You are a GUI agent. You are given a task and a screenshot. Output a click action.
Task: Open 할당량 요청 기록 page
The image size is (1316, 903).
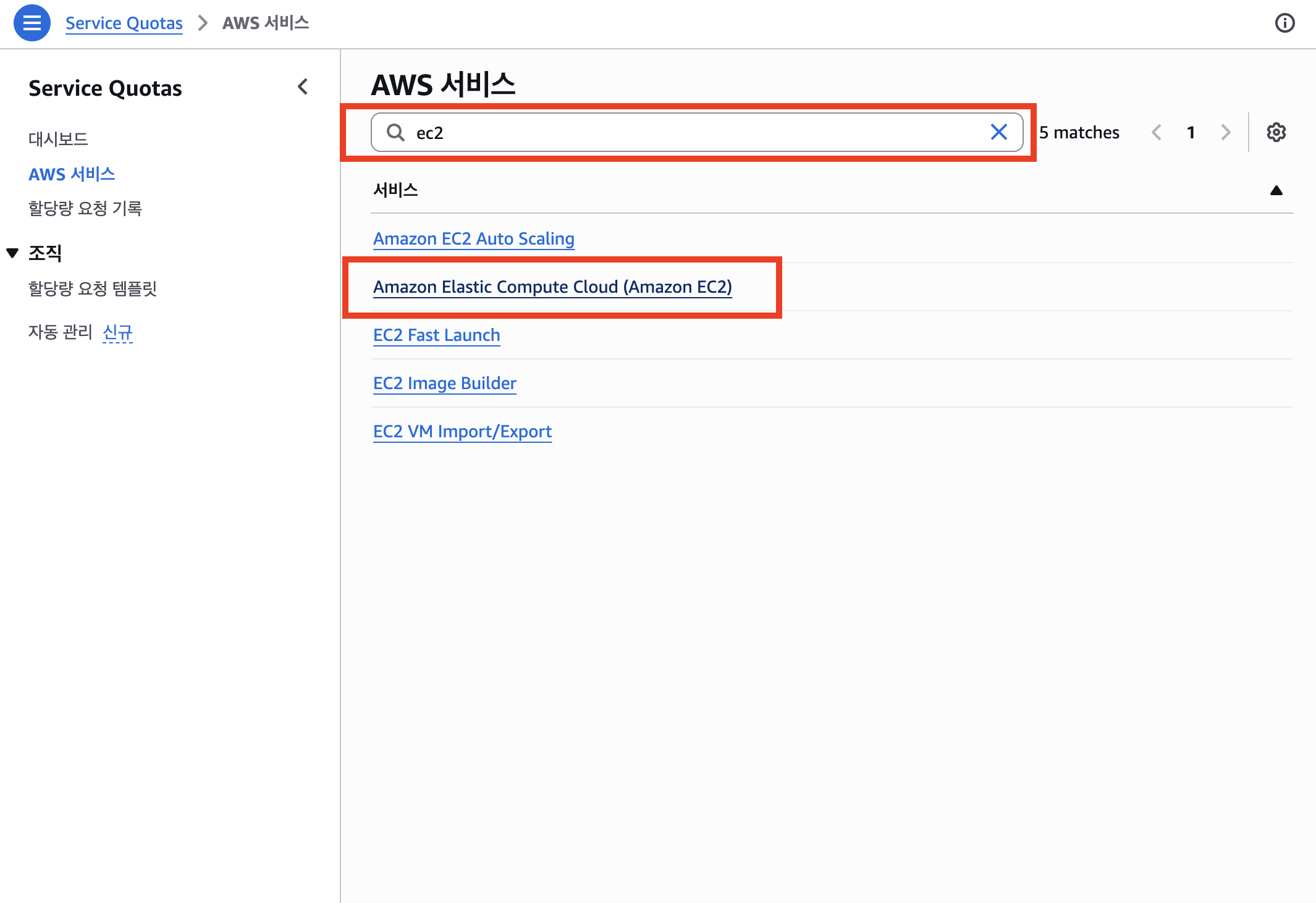point(85,208)
